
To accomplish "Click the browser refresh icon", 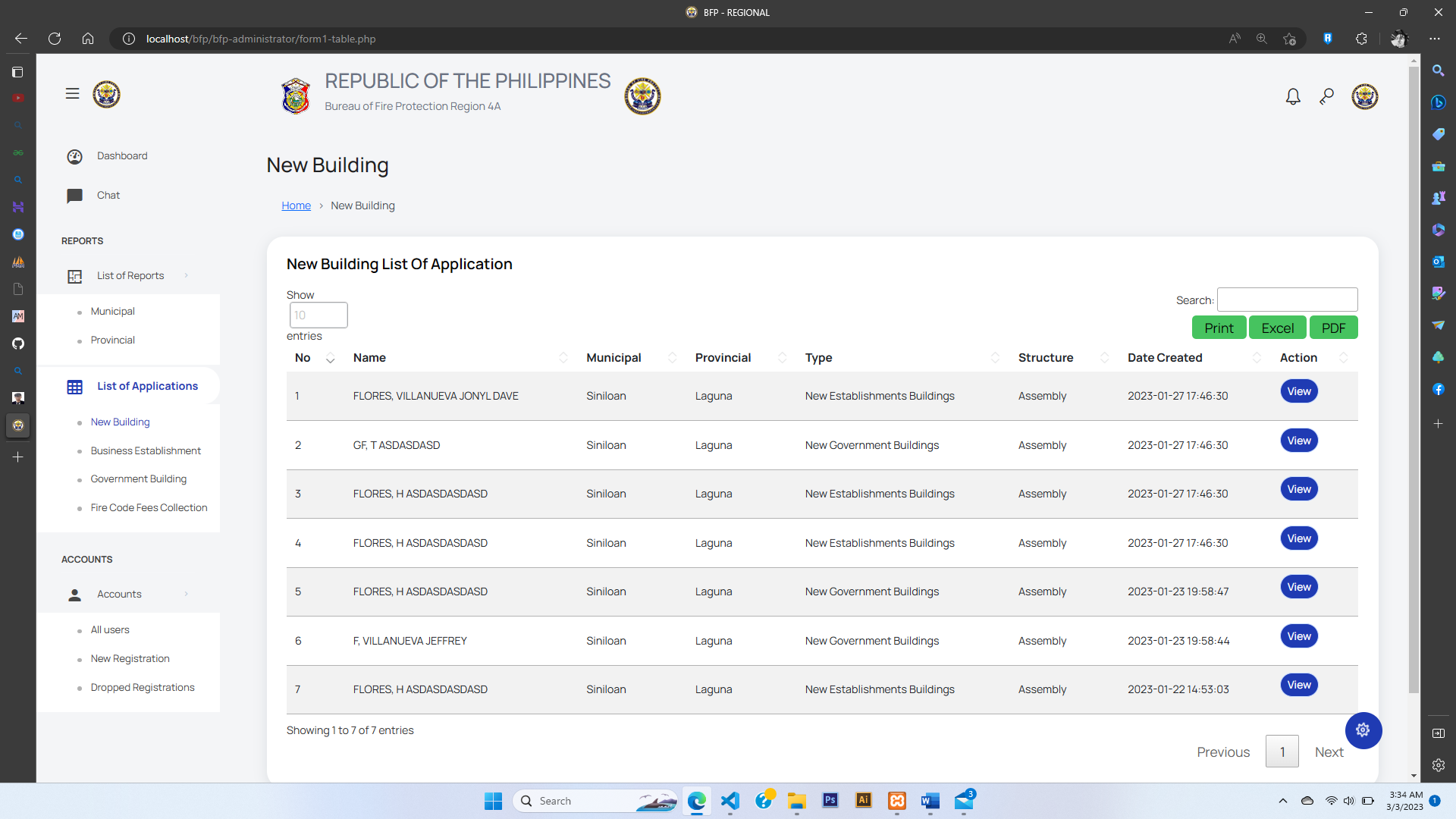I will coord(55,39).
